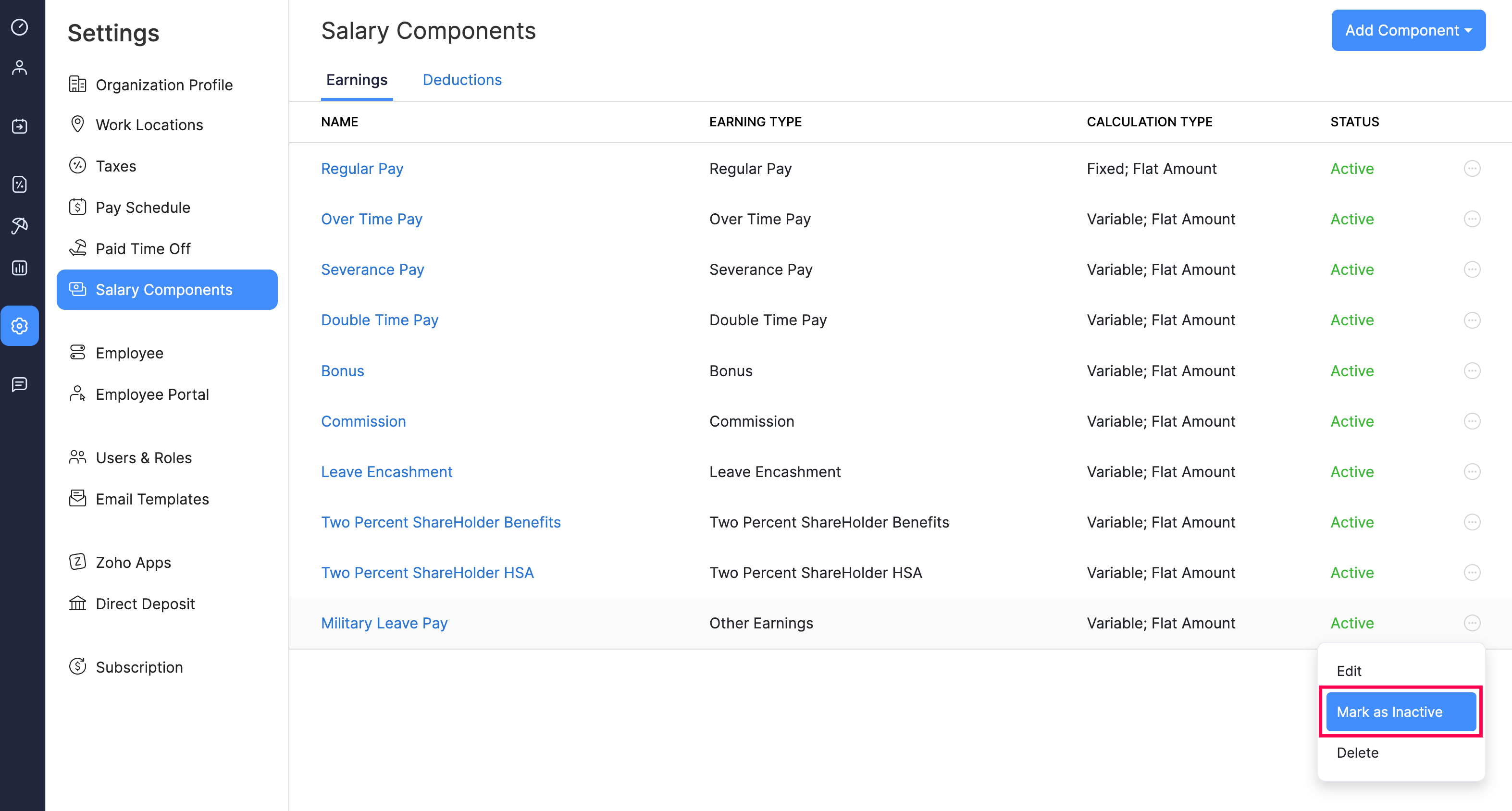Open Direct Deposit settings
Screen dimensions: 1512x811
point(145,604)
